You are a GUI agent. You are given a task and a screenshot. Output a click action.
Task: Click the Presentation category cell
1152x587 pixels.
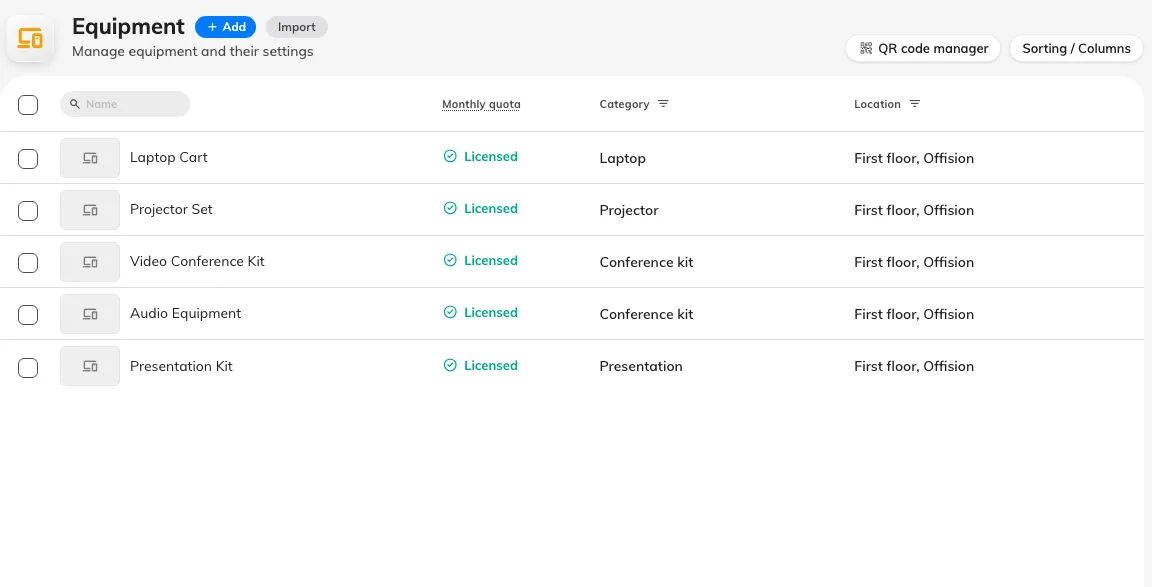(641, 367)
